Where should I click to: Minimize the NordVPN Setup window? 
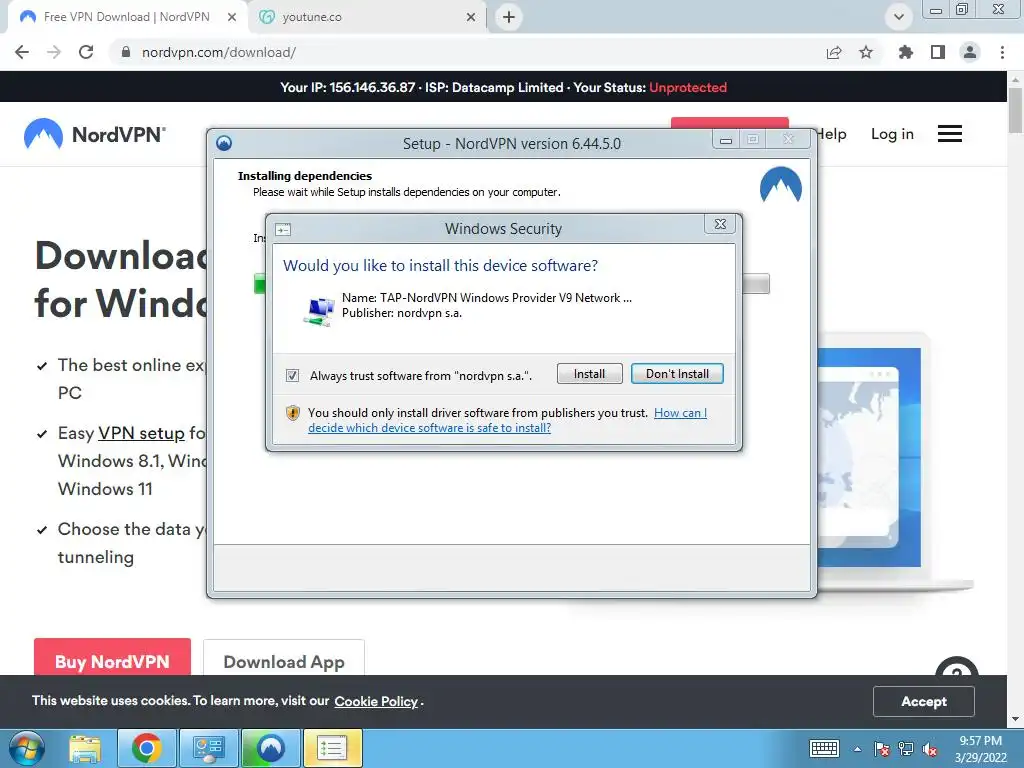tap(726, 140)
